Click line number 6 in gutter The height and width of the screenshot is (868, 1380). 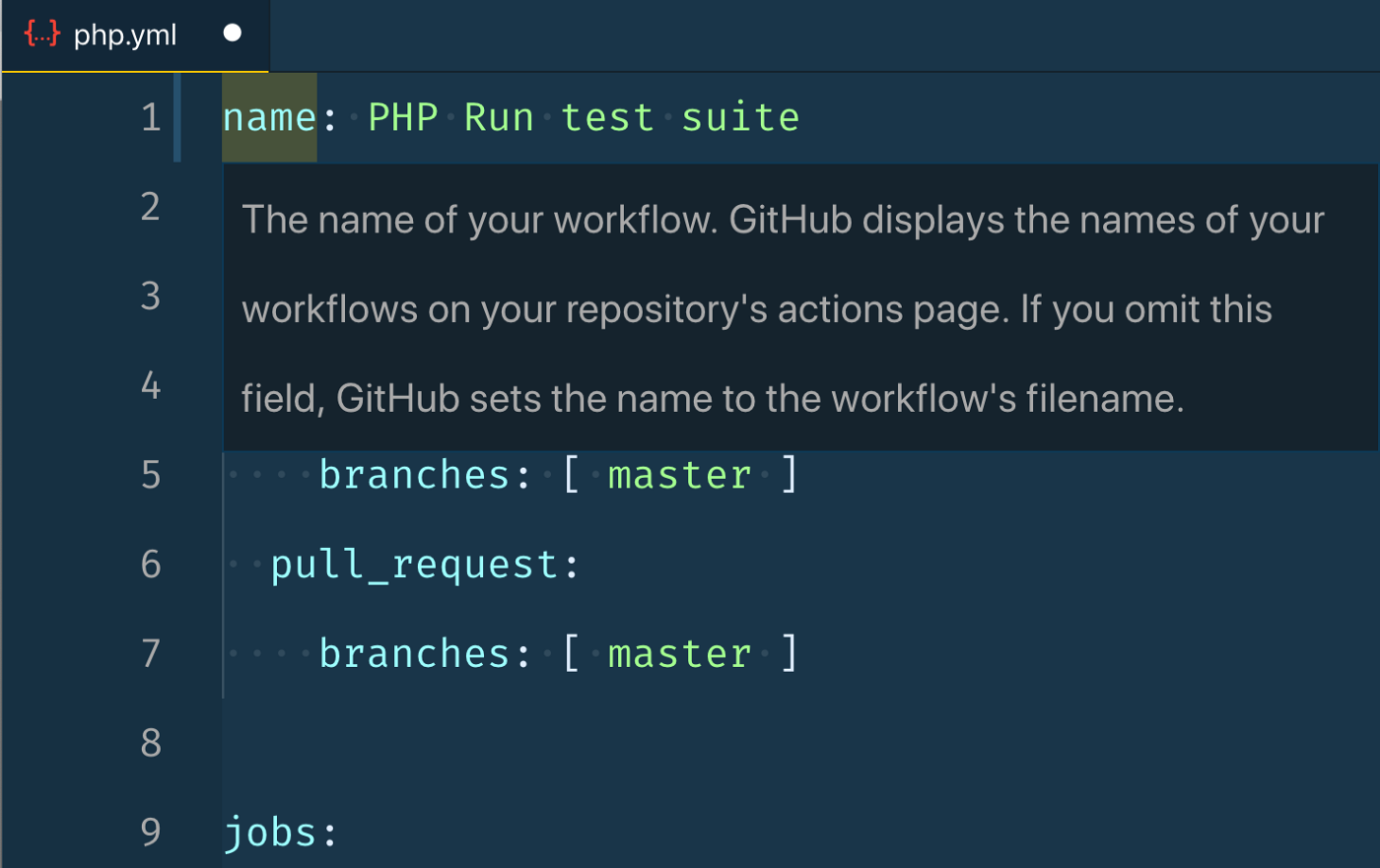(151, 565)
